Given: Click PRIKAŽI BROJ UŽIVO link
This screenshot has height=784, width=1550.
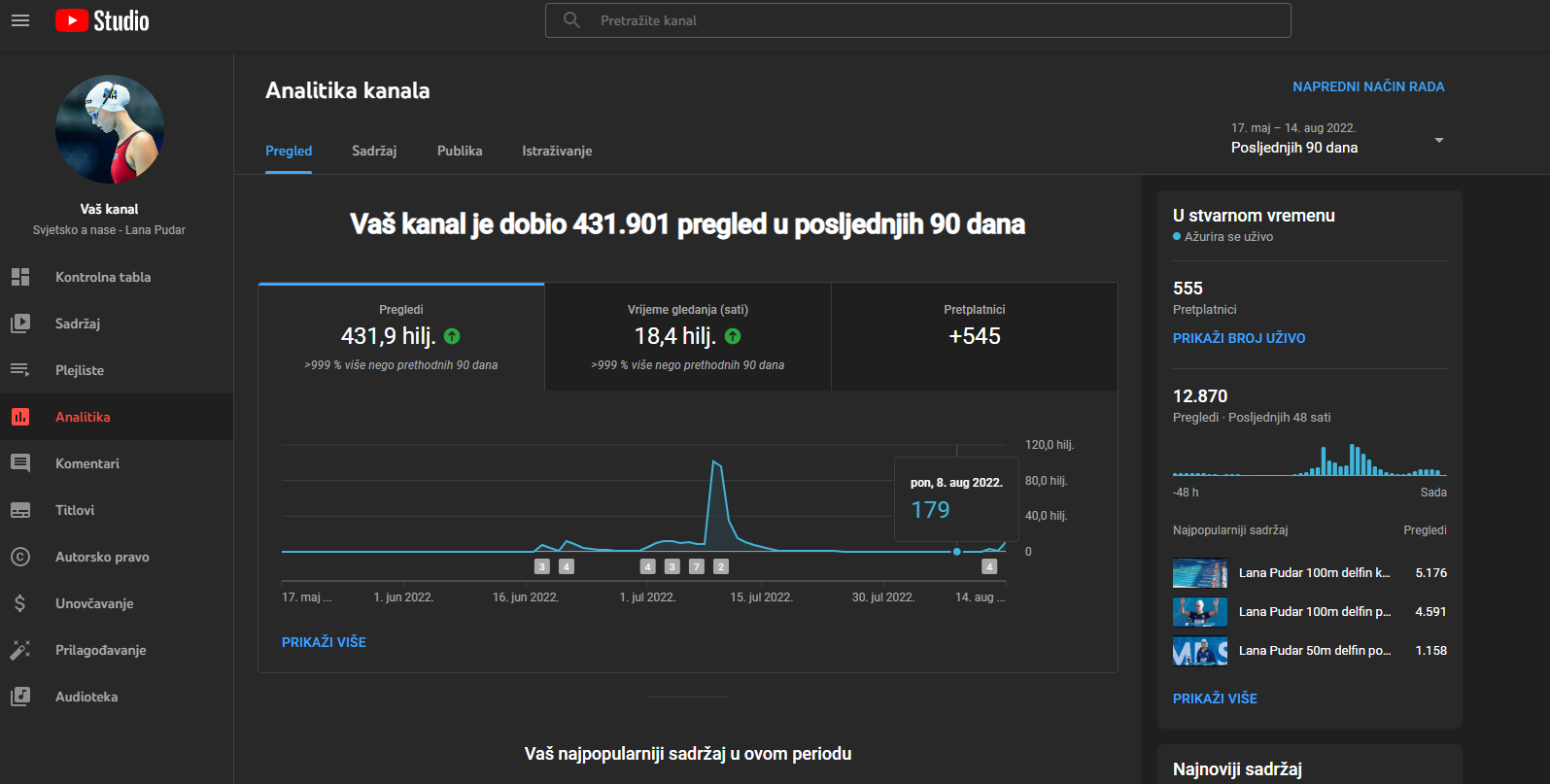Looking at the screenshot, I should (1239, 338).
